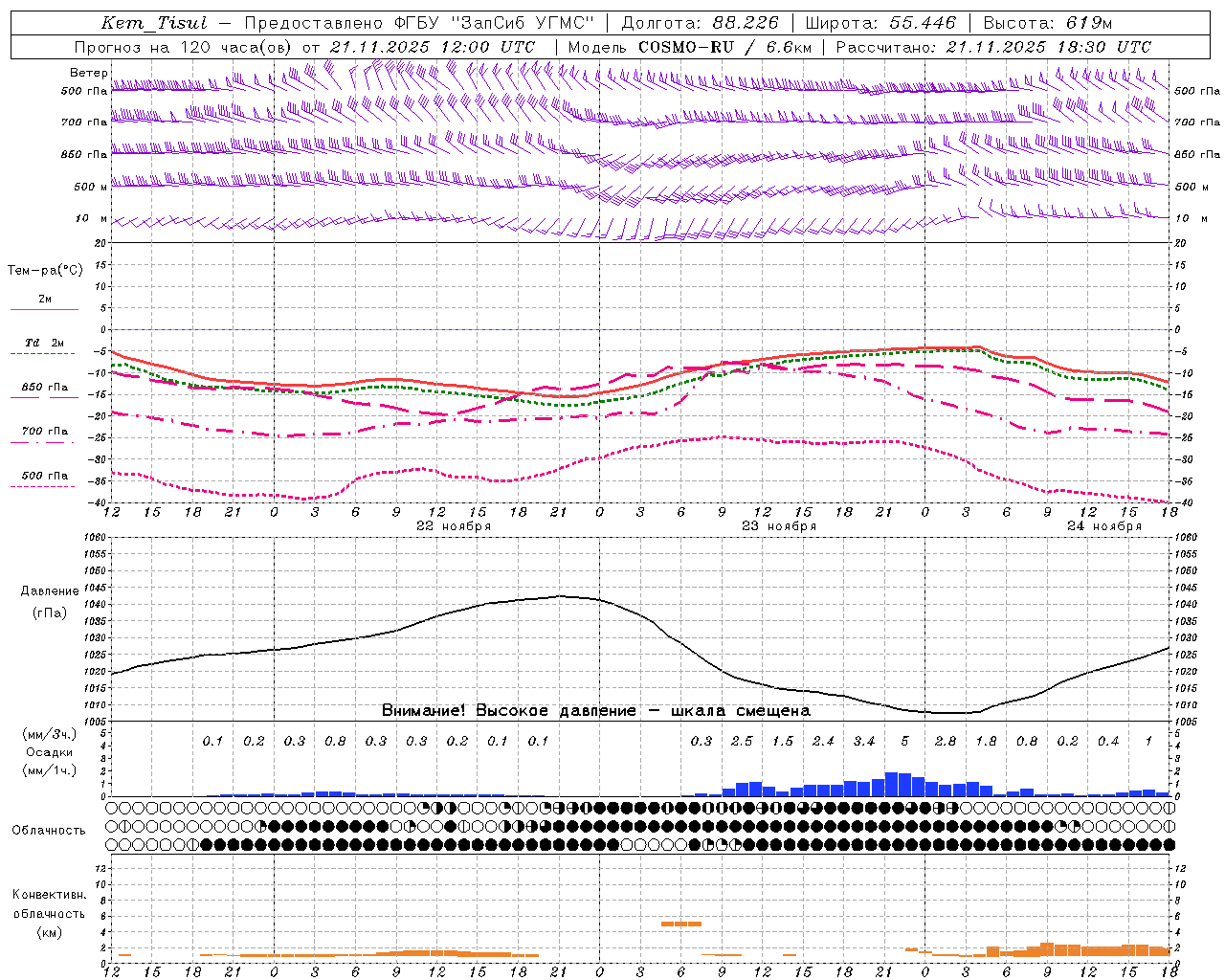
Task: Click the 0.4 precipitation total value
Action: coord(1108,742)
